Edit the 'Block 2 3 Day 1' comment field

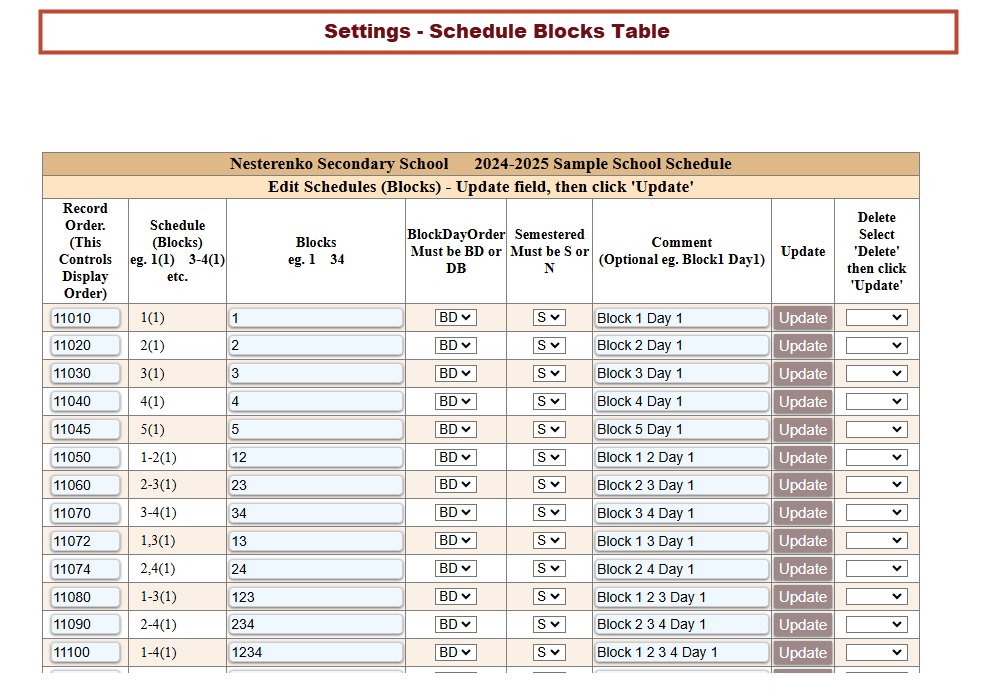681,485
